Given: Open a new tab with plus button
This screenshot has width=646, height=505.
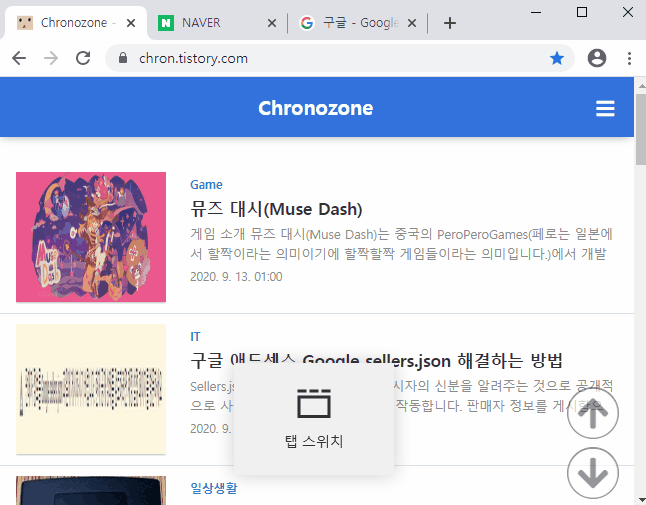Looking at the screenshot, I should point(450,23).
